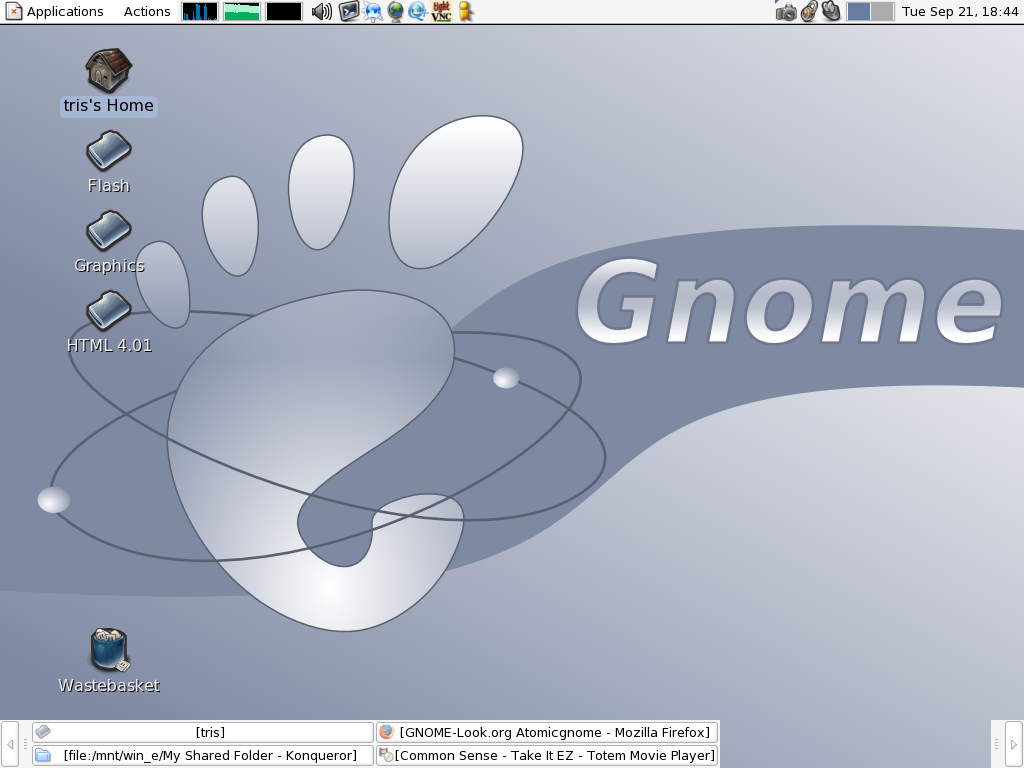
Task: Launch the yellow AIM messenger figure icon
Action: (465, 11)
